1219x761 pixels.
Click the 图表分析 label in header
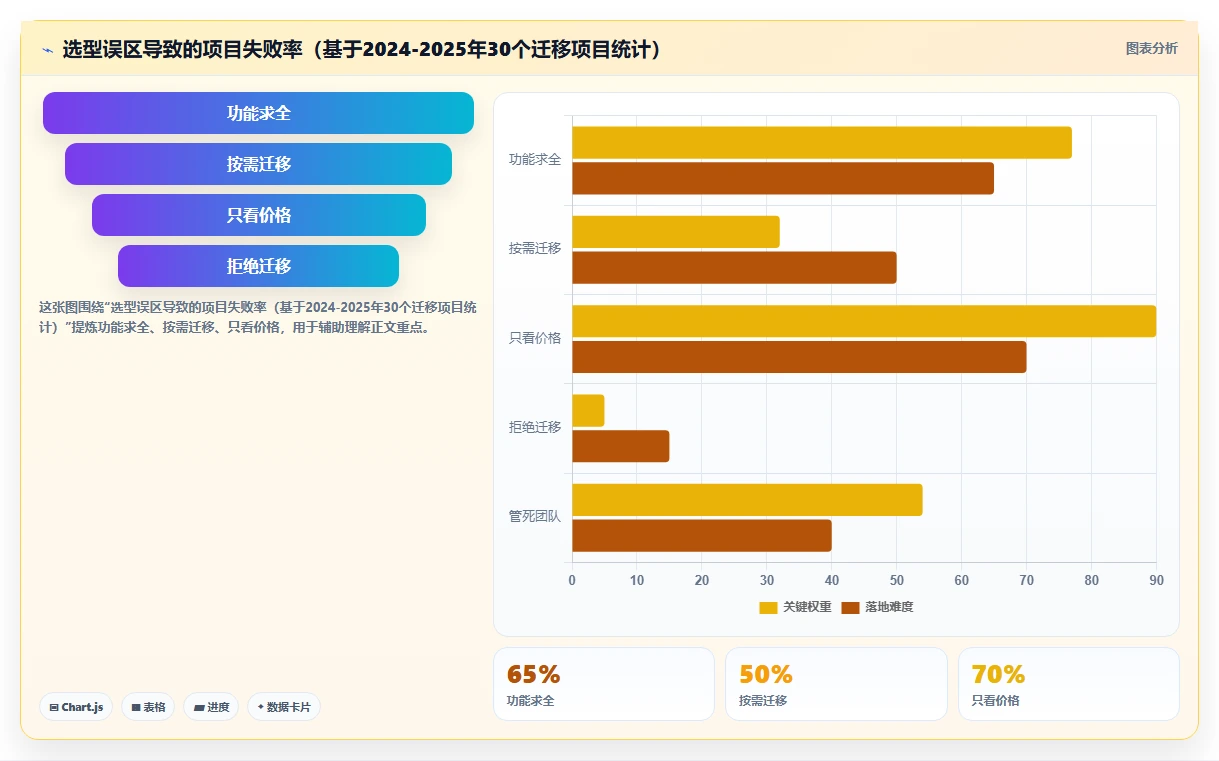[x=1151, y=48]
